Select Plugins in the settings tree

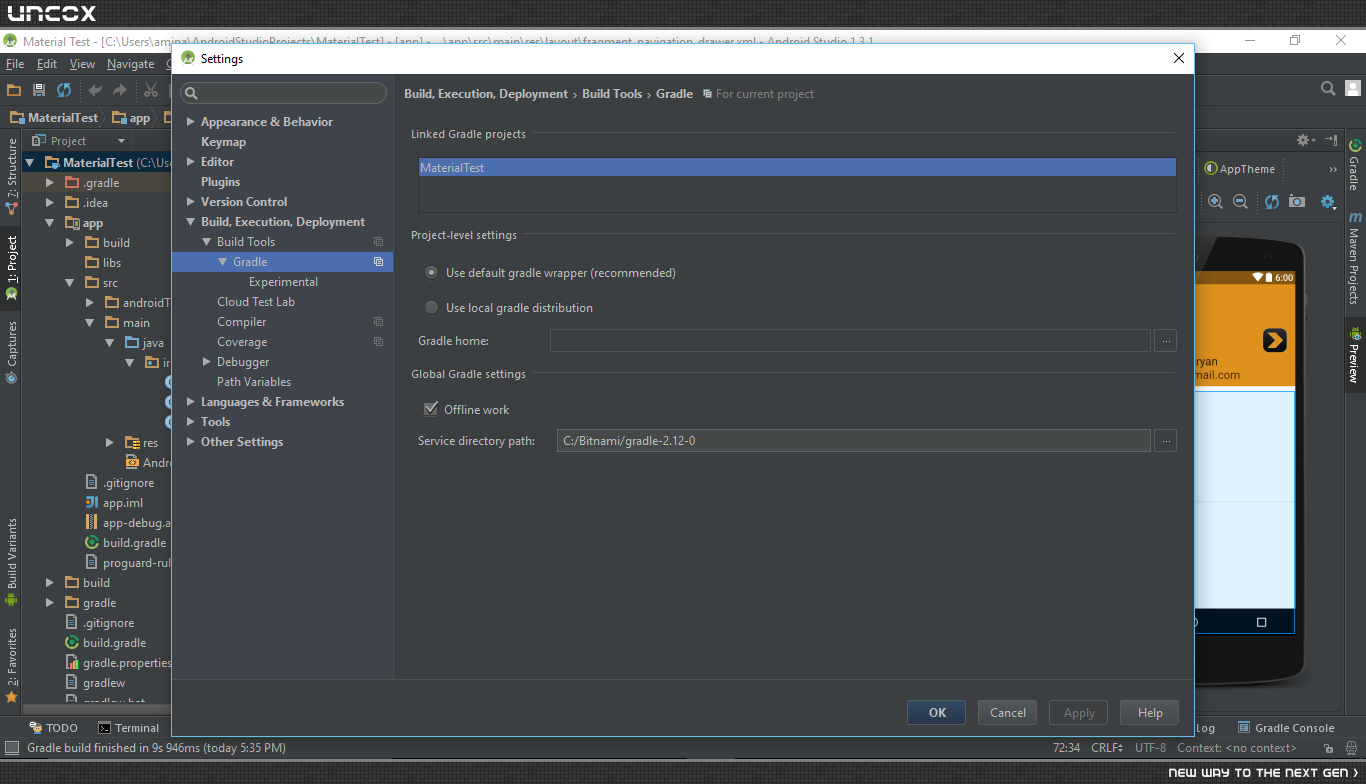point(220,182)
